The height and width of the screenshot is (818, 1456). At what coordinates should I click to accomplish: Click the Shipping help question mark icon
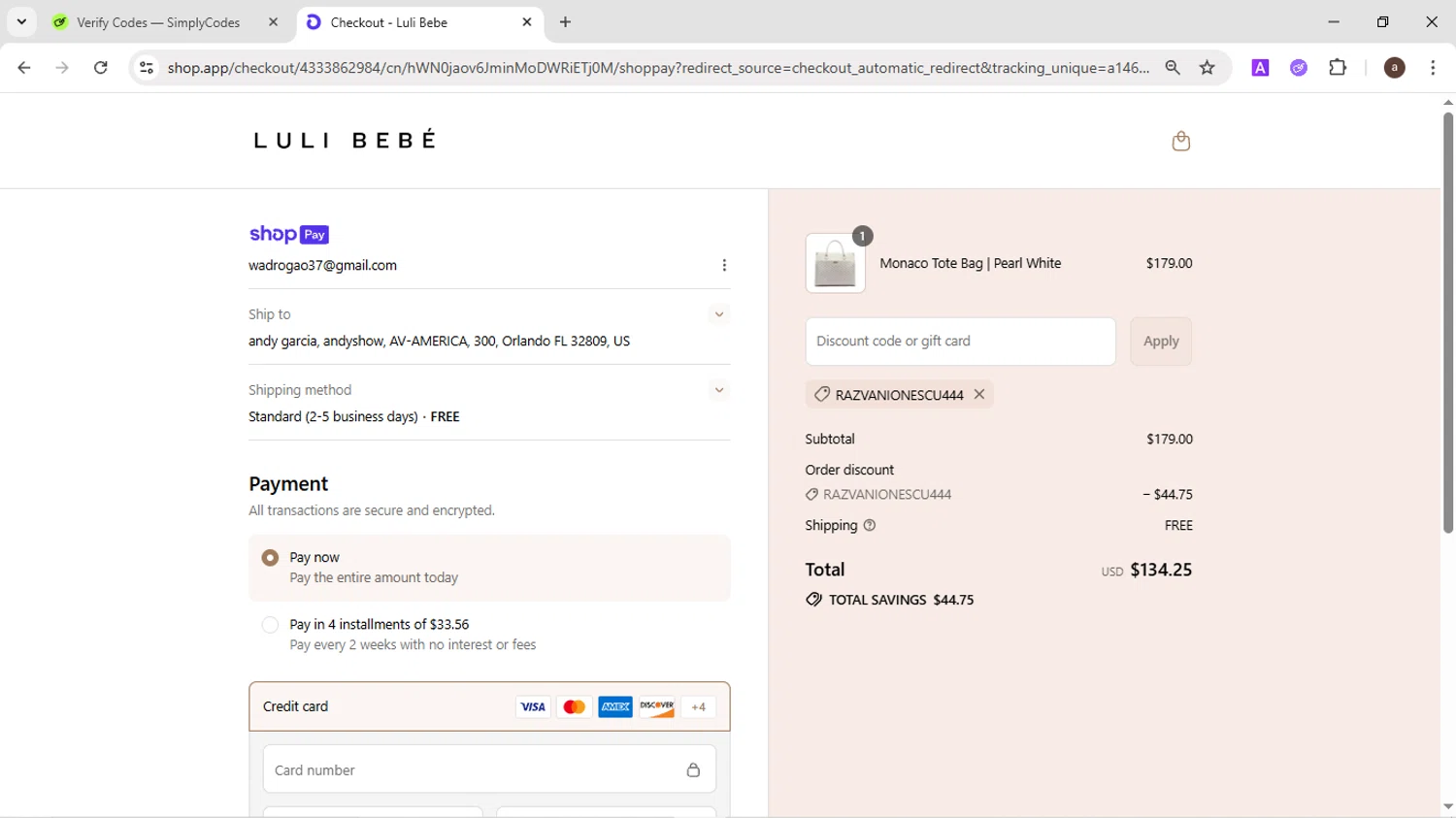870,525
